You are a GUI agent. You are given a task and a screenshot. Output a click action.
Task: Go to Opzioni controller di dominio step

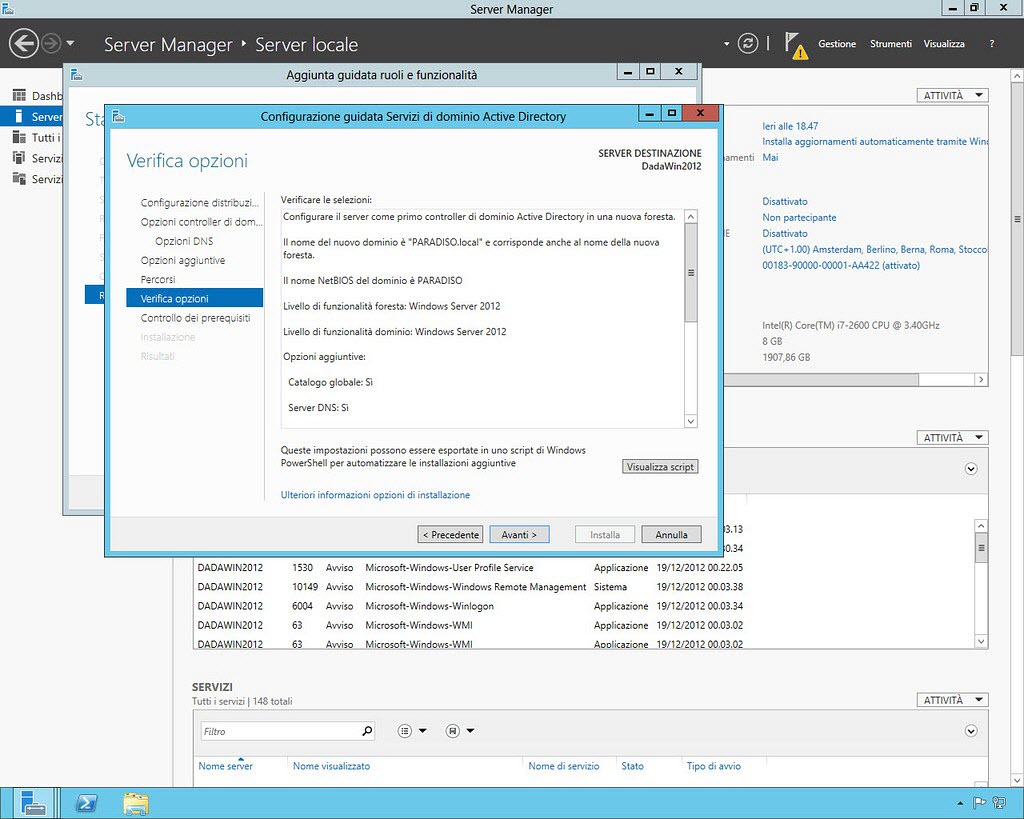[201, 222]
